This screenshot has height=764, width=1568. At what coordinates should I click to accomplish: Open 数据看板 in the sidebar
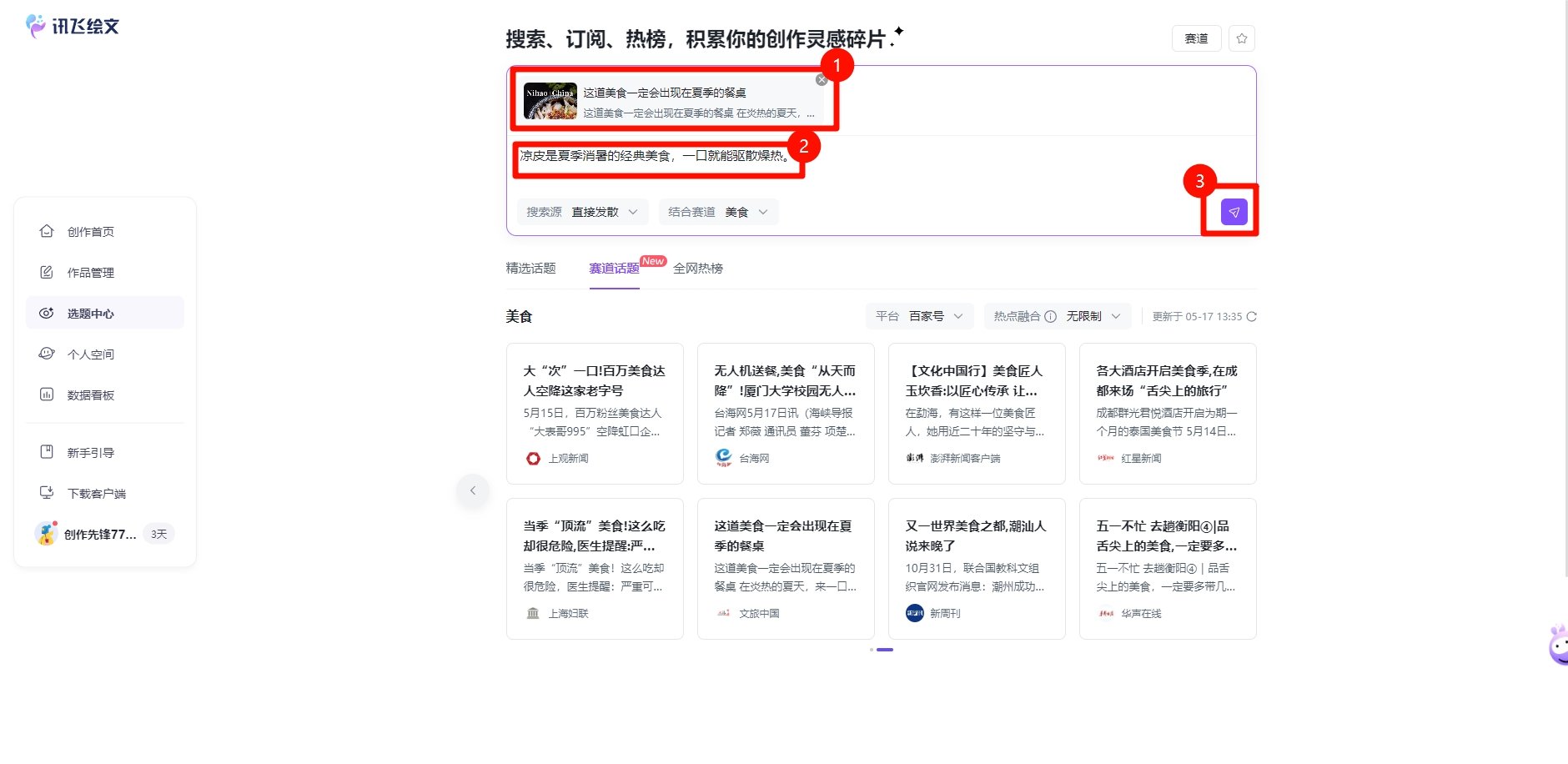(x=90, y=395)
